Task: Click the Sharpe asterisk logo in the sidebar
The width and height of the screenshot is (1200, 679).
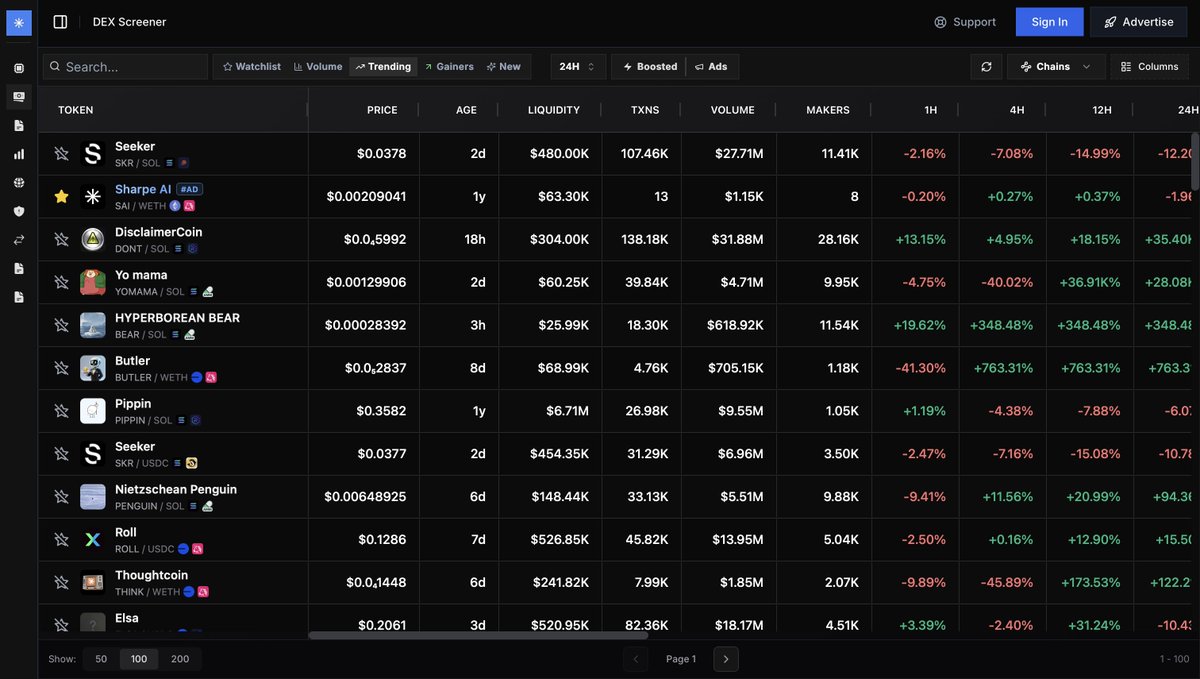Action: [x=19, y=22]
